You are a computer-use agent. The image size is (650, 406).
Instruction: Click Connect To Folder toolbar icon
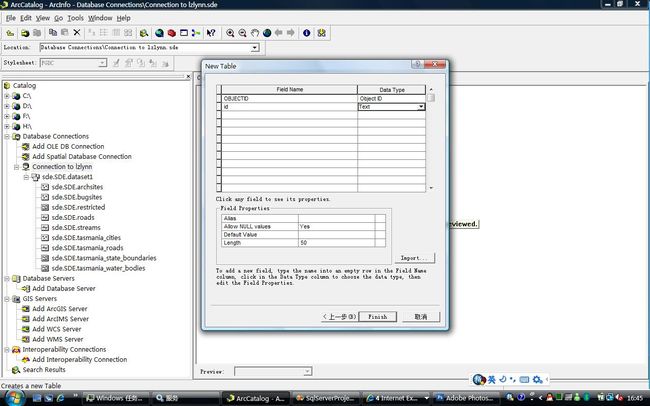tap(25, 33)
